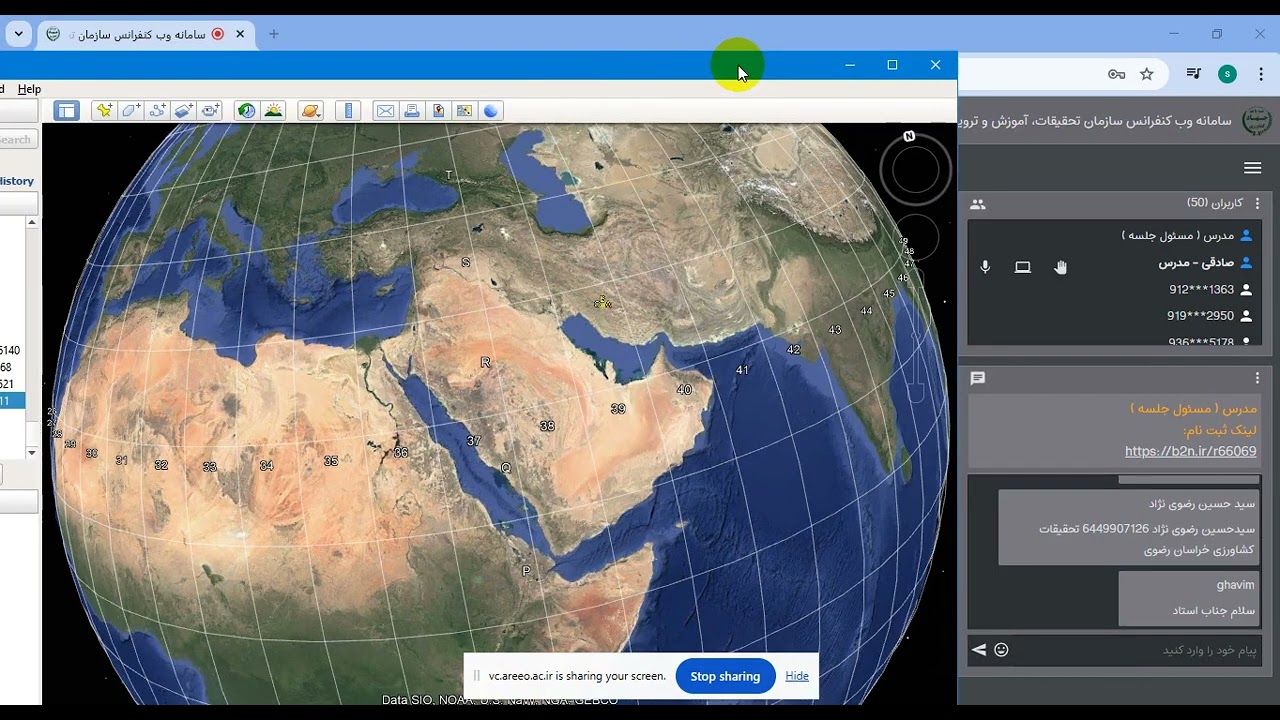
Task: Click the password key icon in address bar
Action: point(1117,74)
